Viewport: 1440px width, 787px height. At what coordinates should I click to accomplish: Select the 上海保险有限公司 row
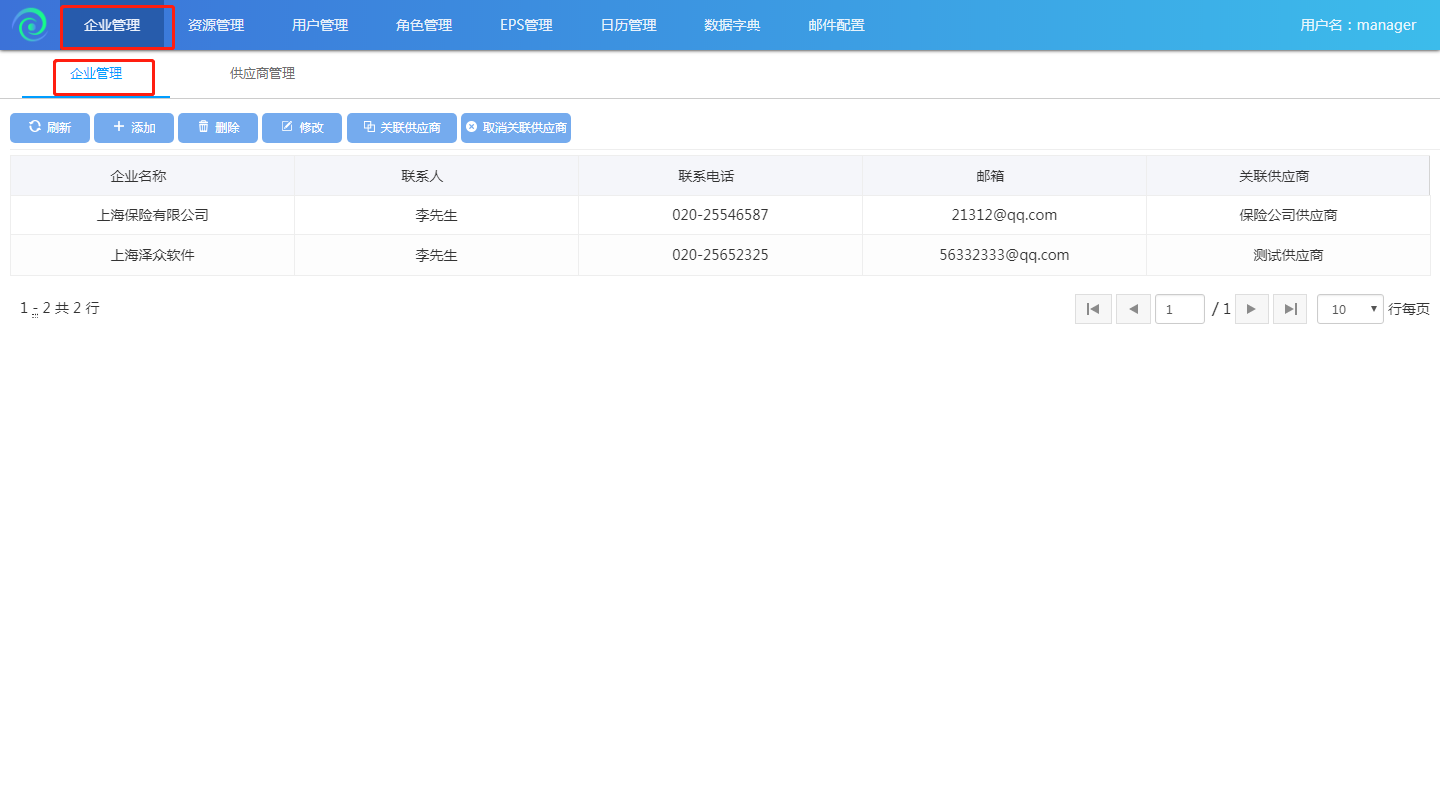[x=153, y=215]
